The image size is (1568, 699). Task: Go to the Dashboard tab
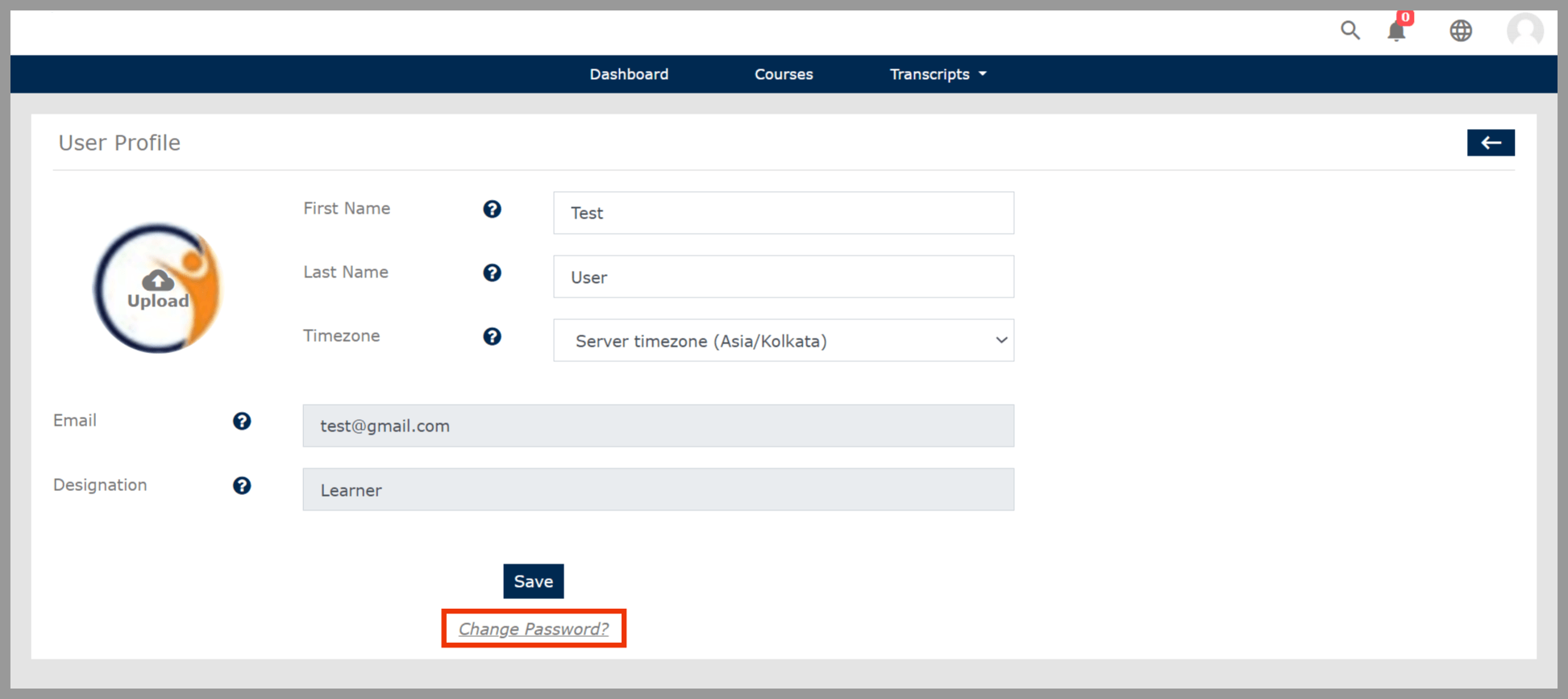629,74
